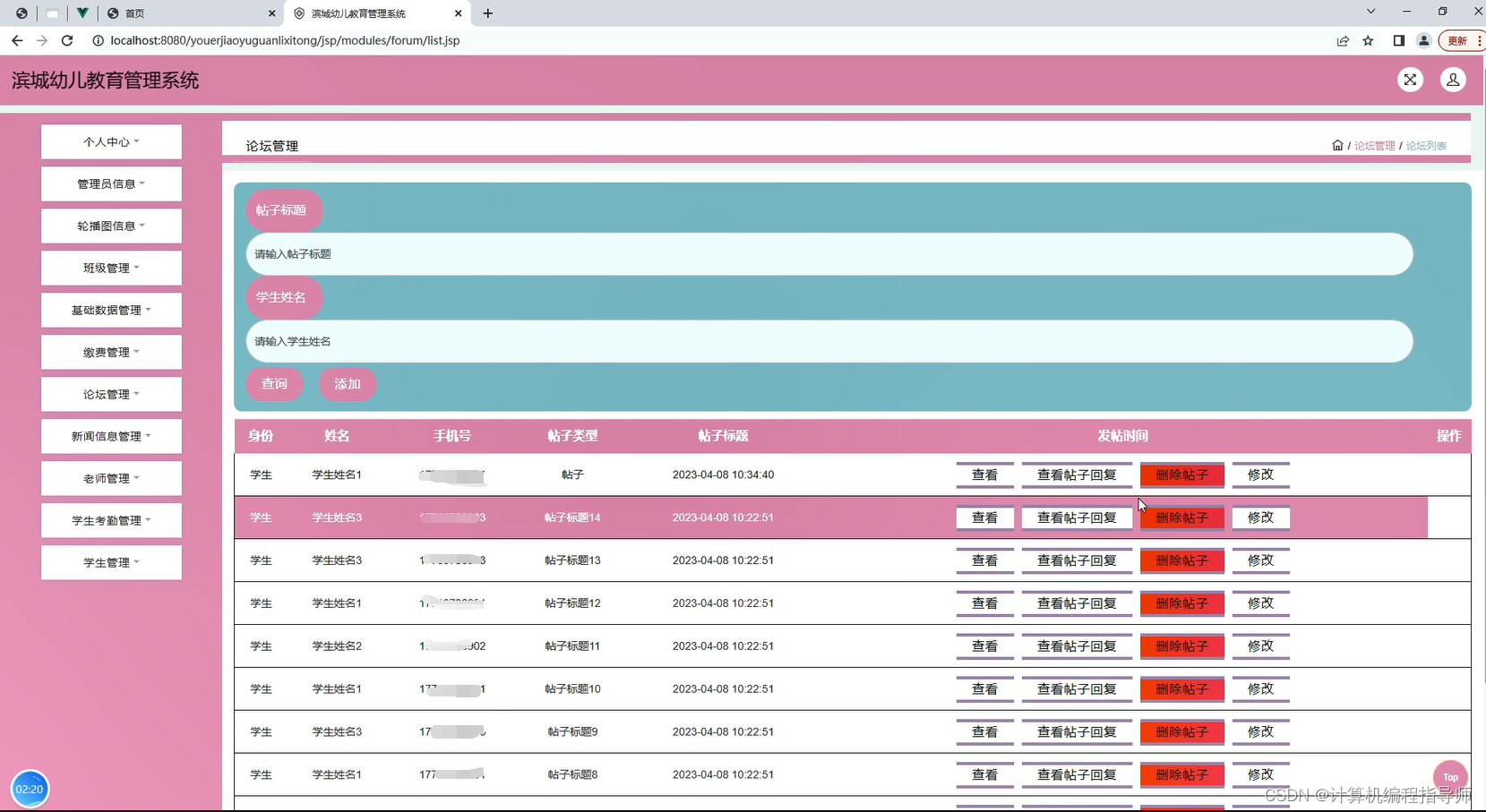Click 查看帖子回复 for 帖子标题12

[x=1077, y=603]
